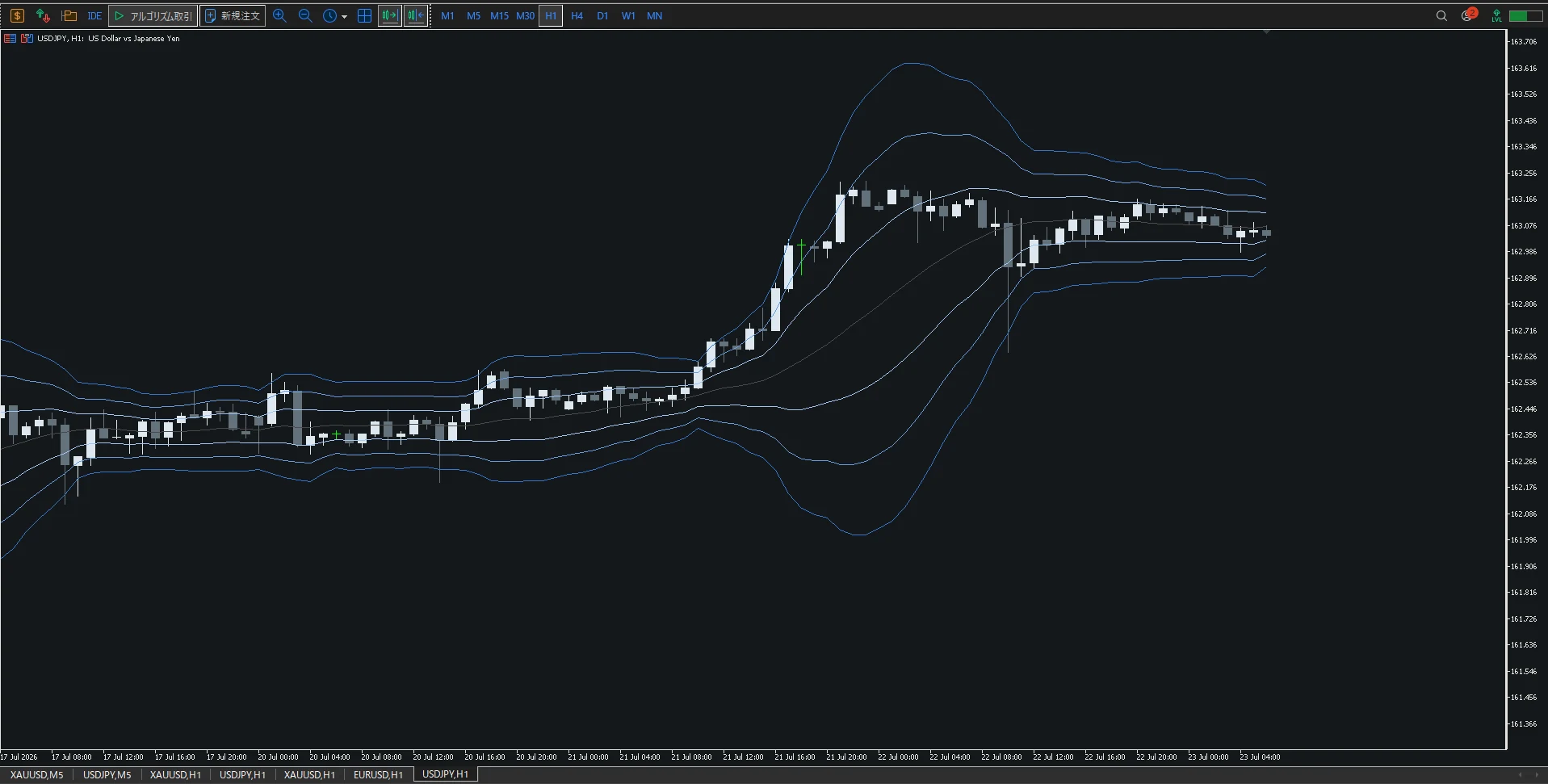Switch to the XAUUSD,M5 chart tab
Screen dimensions: 1548x784
pos(36,774)
